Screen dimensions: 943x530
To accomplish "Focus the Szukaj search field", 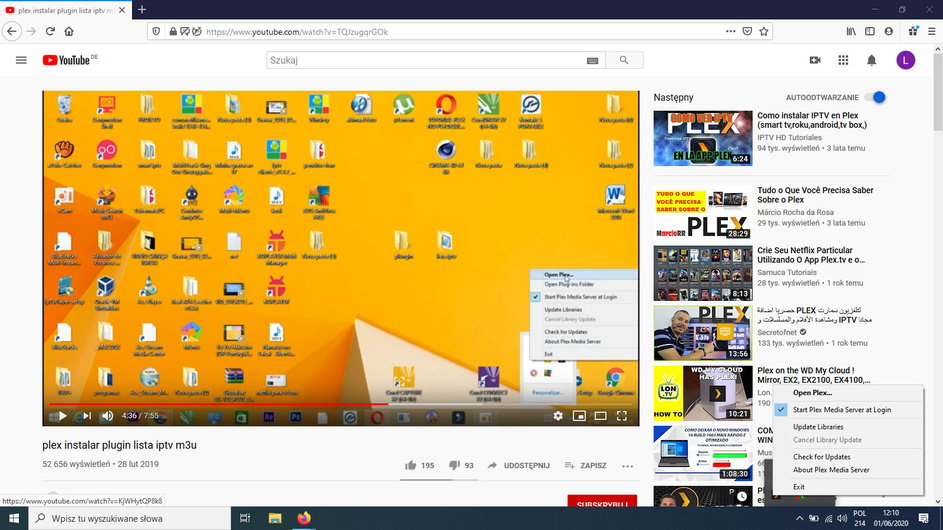I will pyautogui.click(x=427, y=60).
